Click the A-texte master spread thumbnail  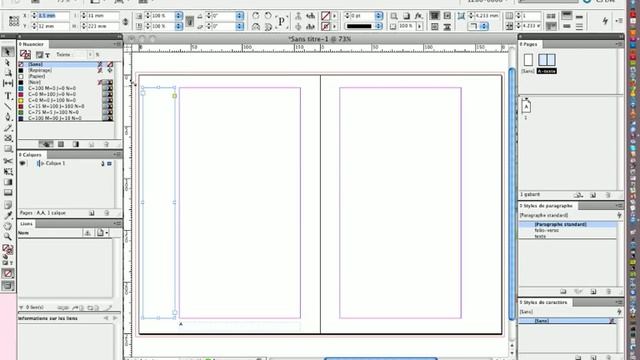(x=547, y=60)
